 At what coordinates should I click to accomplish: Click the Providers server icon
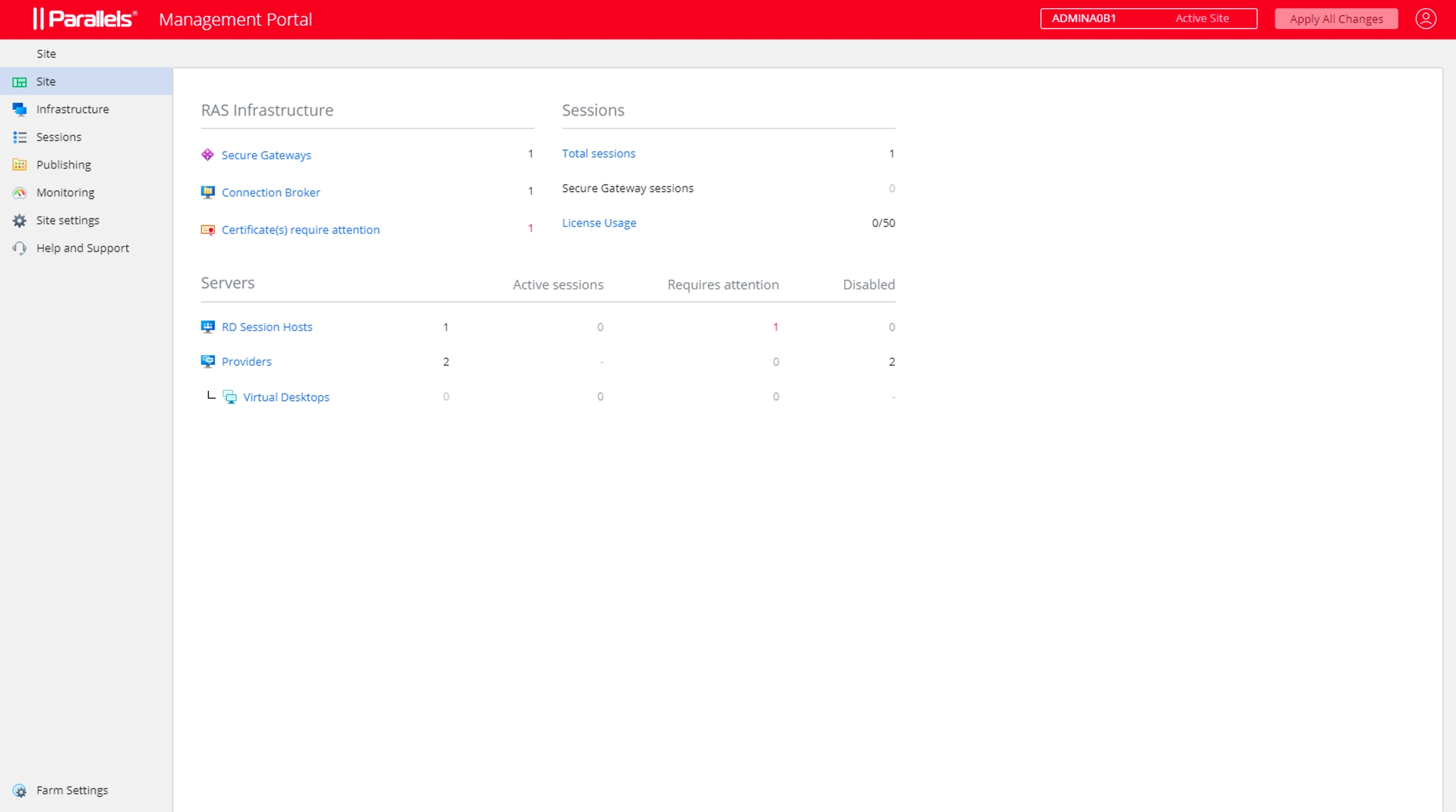207,361
